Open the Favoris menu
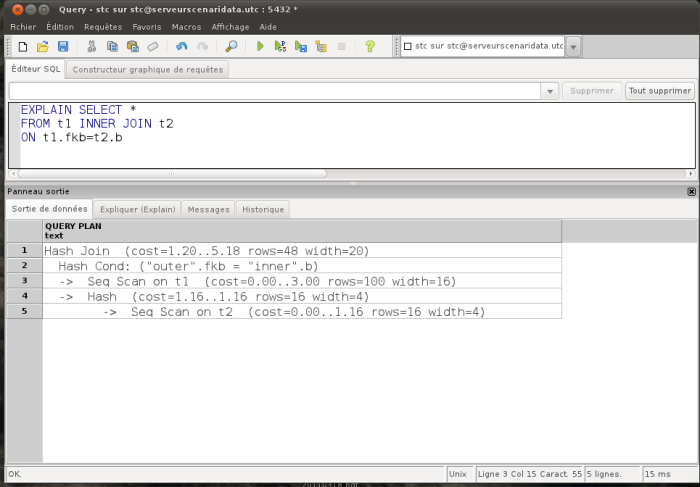Image resolution: width=700 pixels, height=487 pixels. [147, 27]
